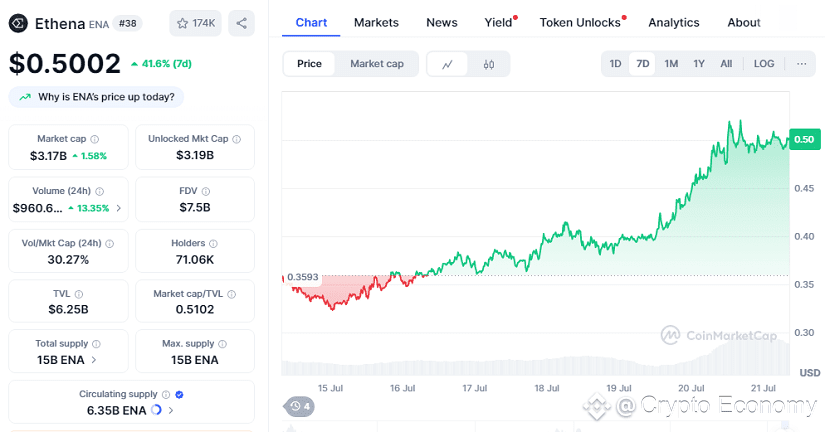Open the About tab

(744, 23)
